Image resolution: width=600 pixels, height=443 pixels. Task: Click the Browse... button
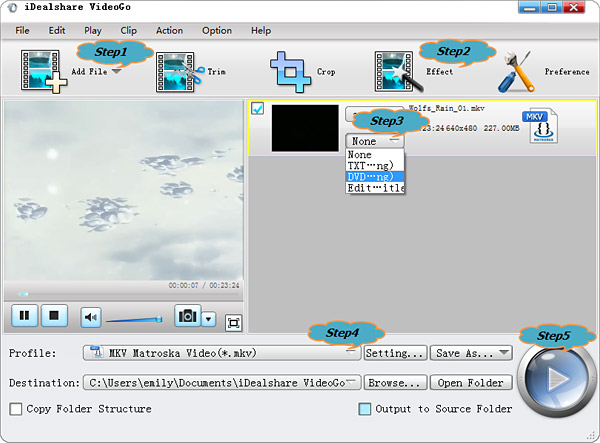click(395, 383)
